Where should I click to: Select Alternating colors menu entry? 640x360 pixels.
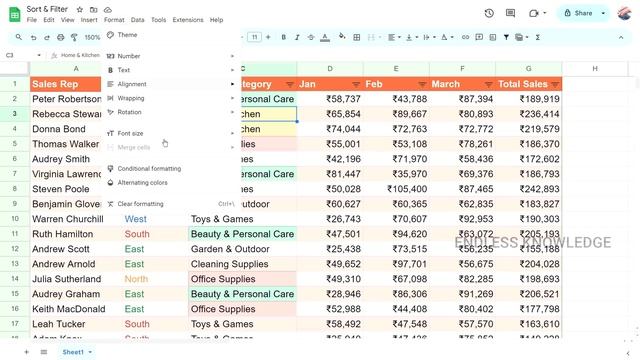click(171, 183)
